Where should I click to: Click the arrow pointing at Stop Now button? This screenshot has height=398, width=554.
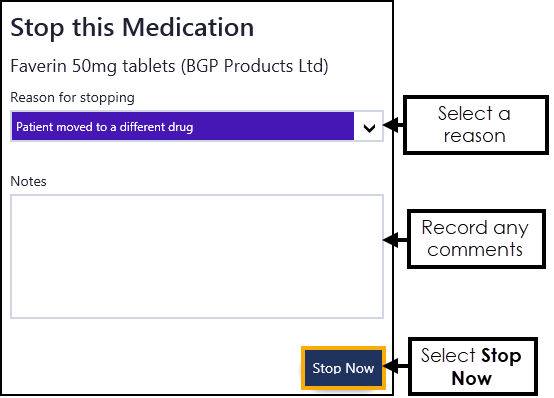(x=396, y=365)
